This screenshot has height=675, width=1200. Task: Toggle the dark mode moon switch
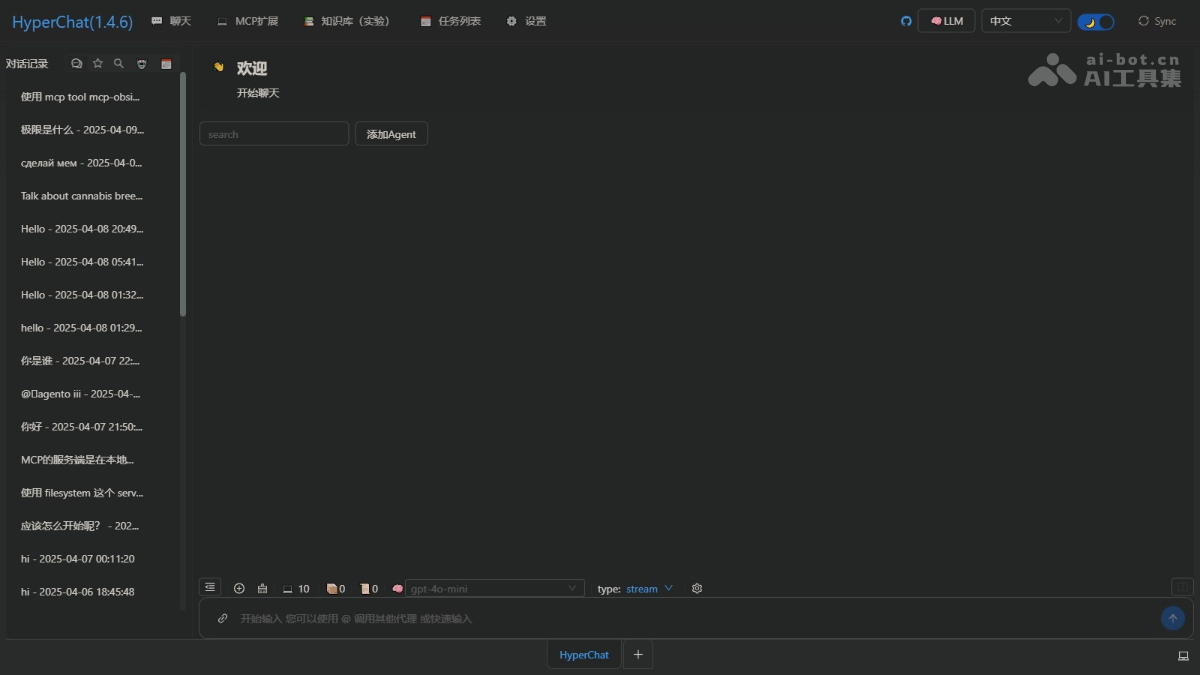1096,21
